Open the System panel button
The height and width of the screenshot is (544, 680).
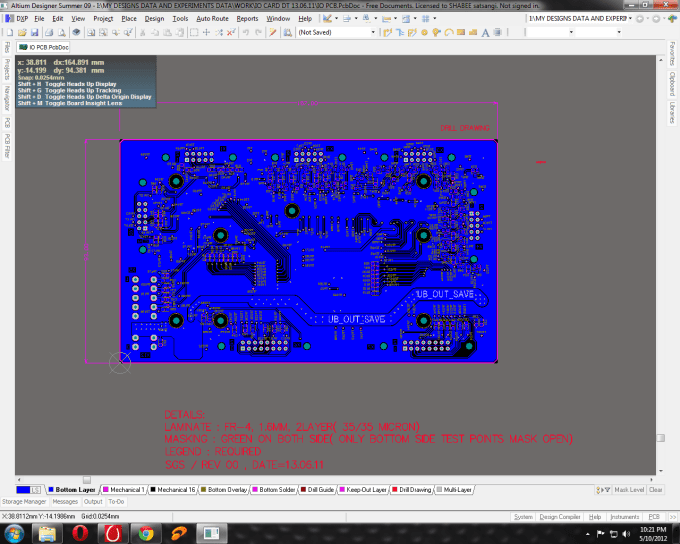click(523, 517)
